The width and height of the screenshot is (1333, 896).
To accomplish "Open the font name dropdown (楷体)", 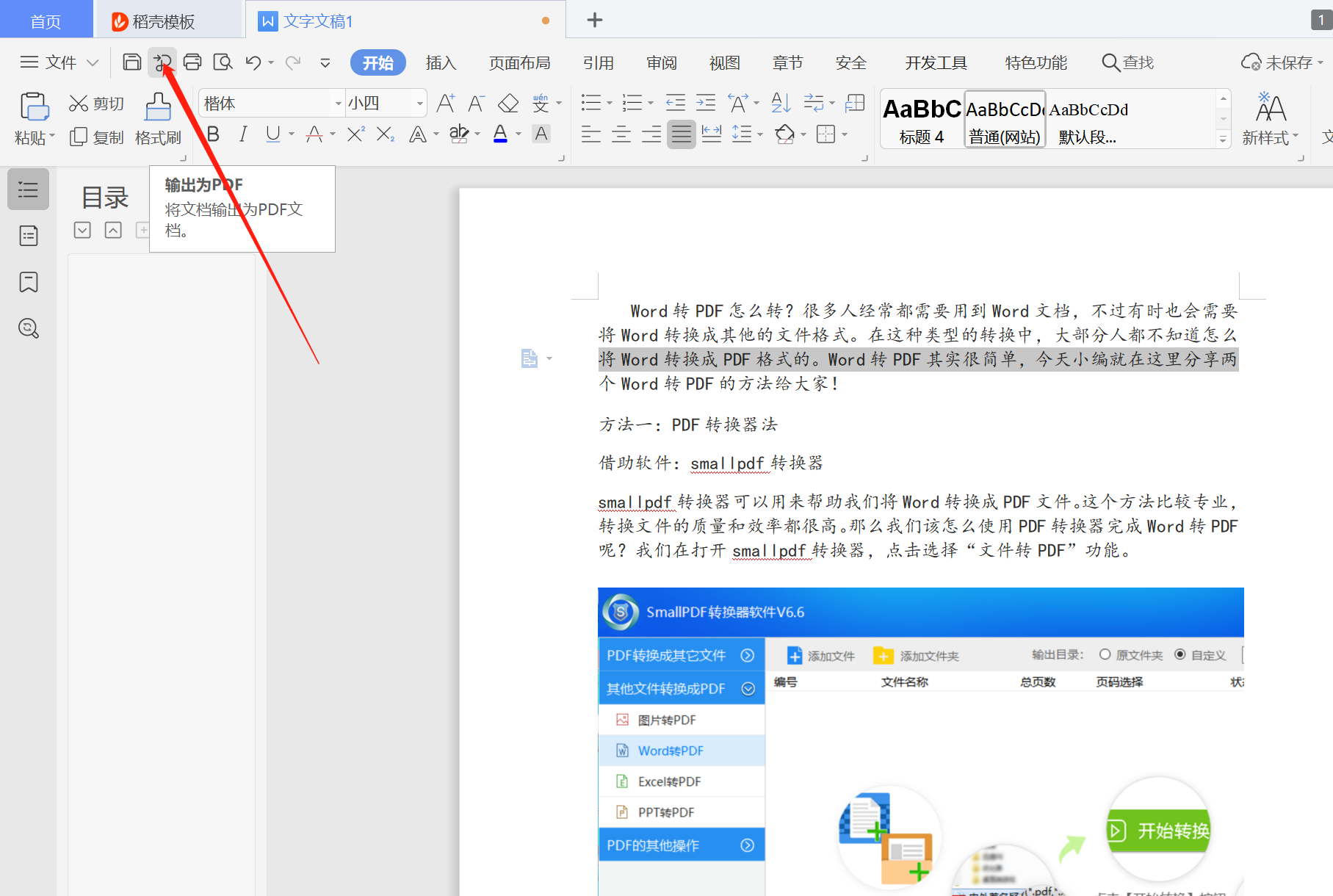I will (339, 104).
